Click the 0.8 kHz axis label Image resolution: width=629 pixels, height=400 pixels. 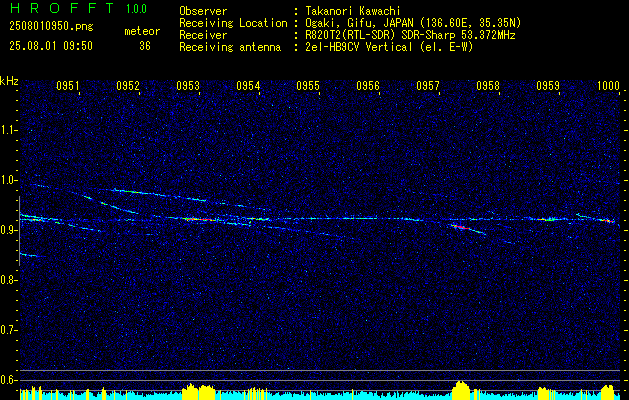point(9,280)
